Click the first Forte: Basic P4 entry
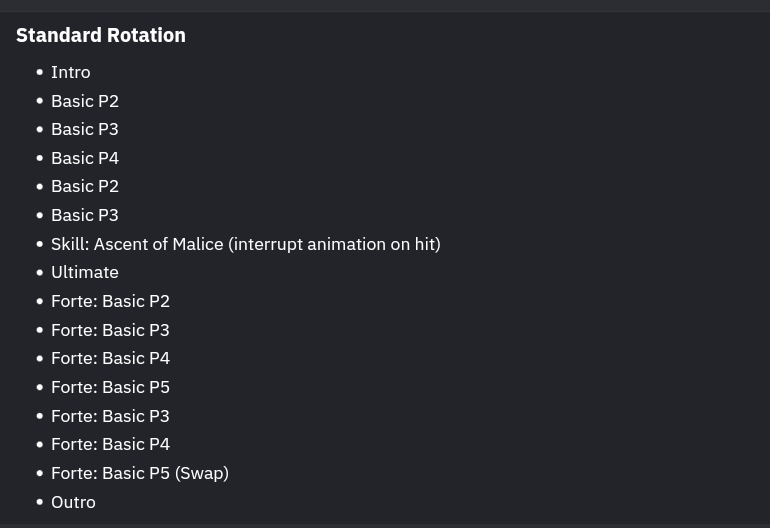The image size is (770, 528). [110, 358]
